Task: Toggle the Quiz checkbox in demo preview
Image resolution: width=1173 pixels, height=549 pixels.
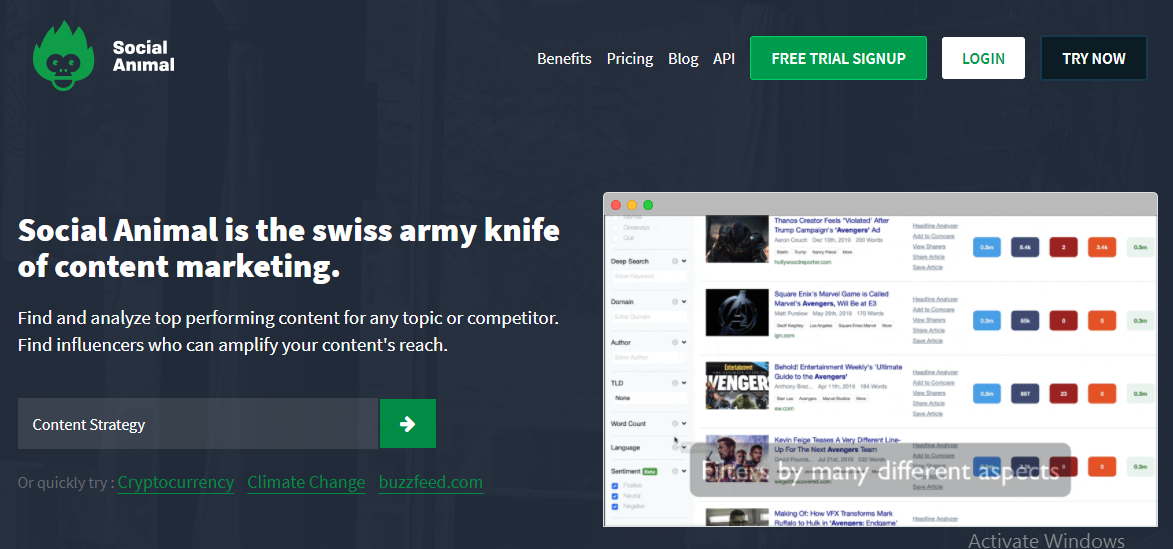Action: click(x=615, y=238)
